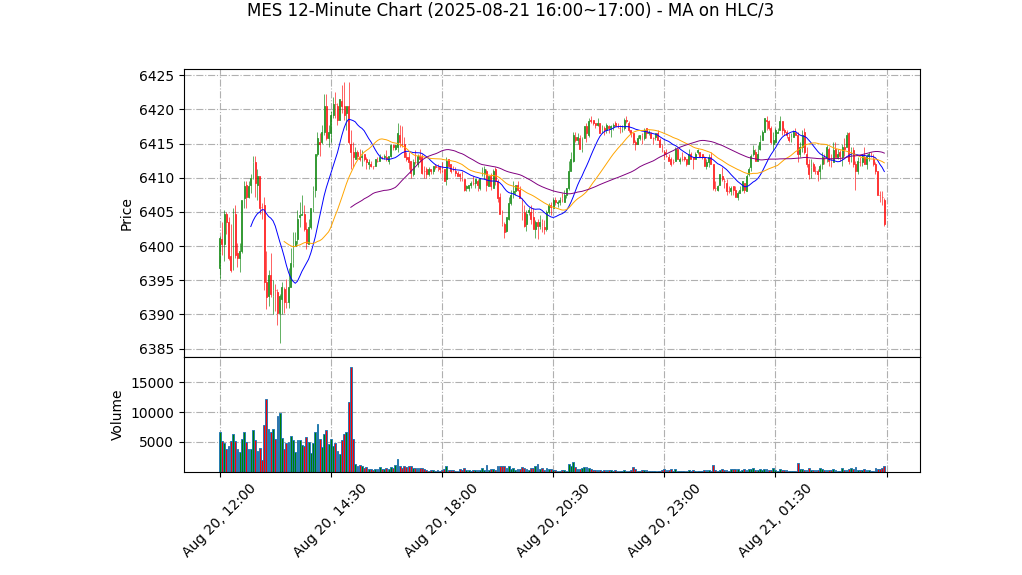Click the tallest volume bar near 14:30
Screen dimensions: 1022x575
[351, 420]
